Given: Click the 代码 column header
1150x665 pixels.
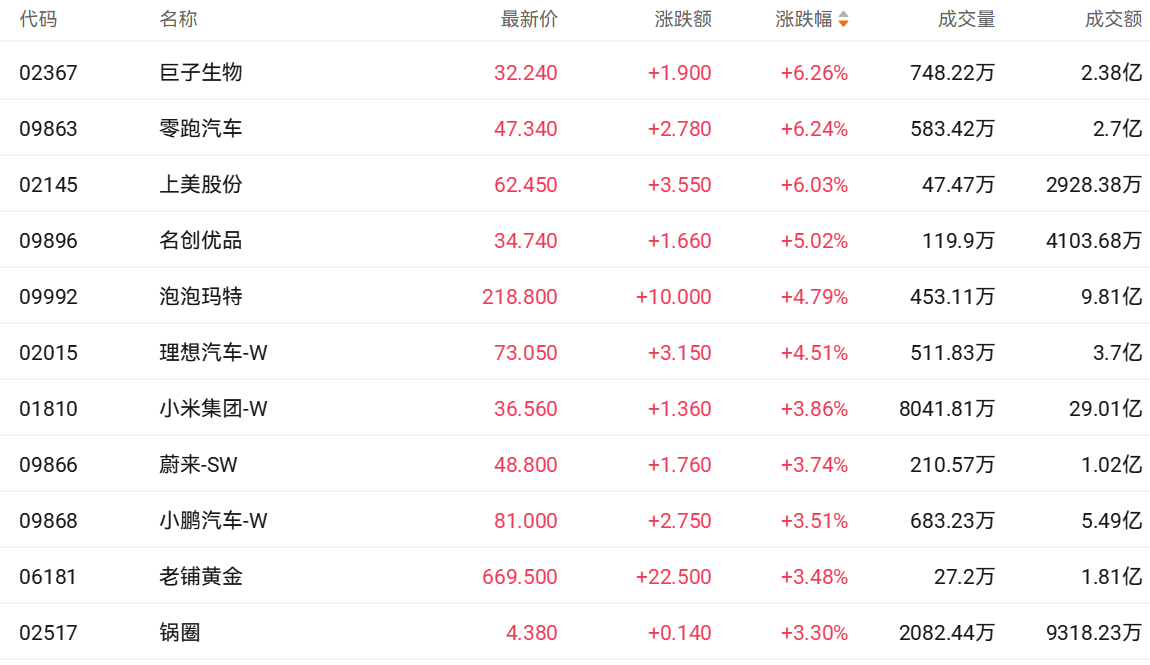Looking at the screenshot, I should 38,20.
